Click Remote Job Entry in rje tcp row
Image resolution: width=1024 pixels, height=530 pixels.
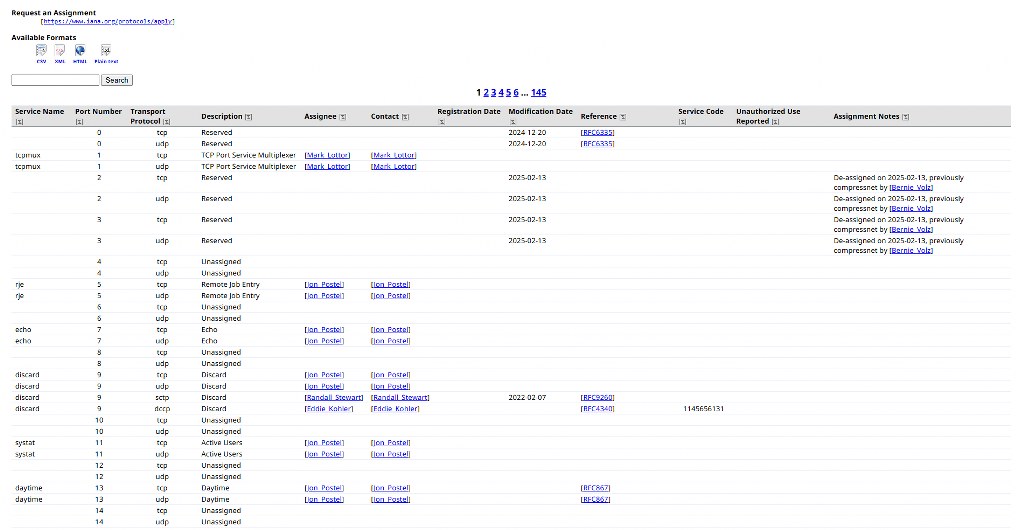(230, 285)
